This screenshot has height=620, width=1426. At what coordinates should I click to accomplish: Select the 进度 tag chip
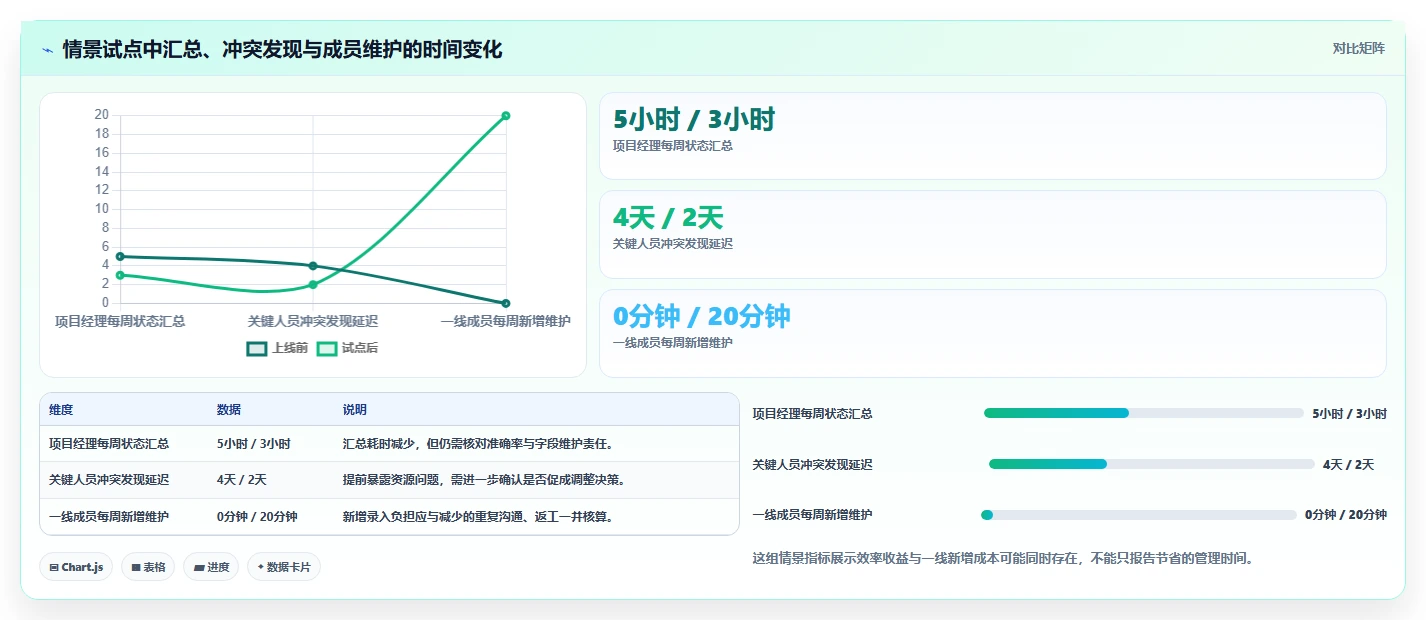coord(211,567)
